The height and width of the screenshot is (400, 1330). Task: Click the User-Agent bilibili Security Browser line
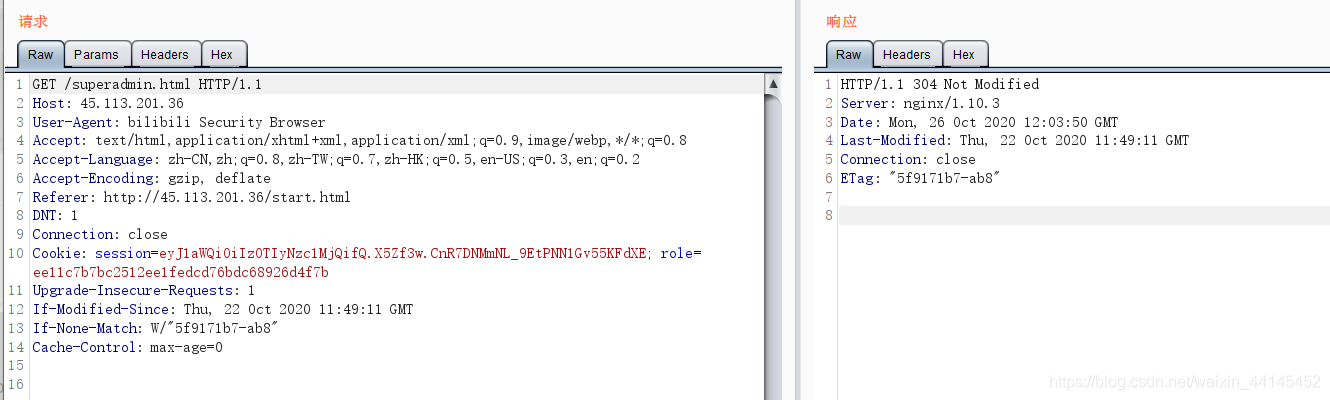pos(179,122)
